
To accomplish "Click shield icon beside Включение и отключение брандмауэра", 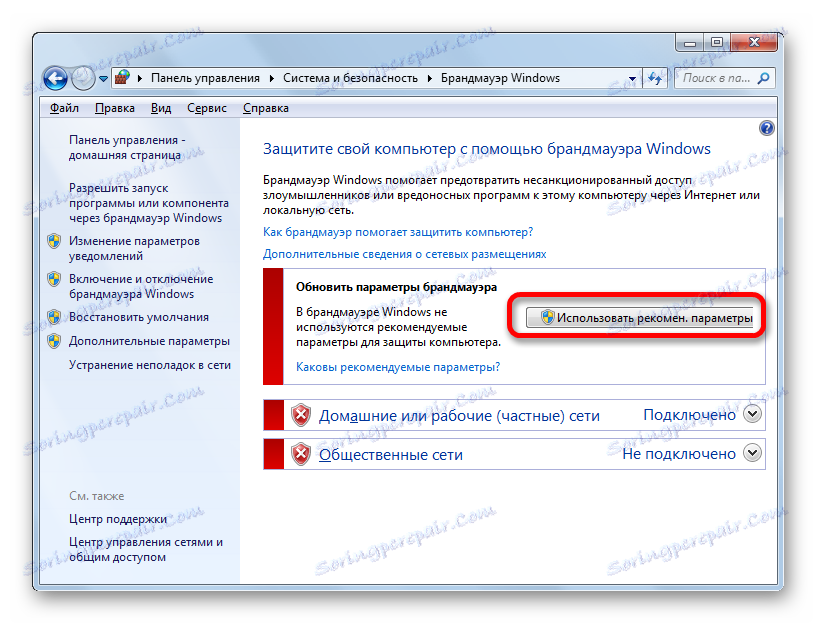I will (54, 279).
